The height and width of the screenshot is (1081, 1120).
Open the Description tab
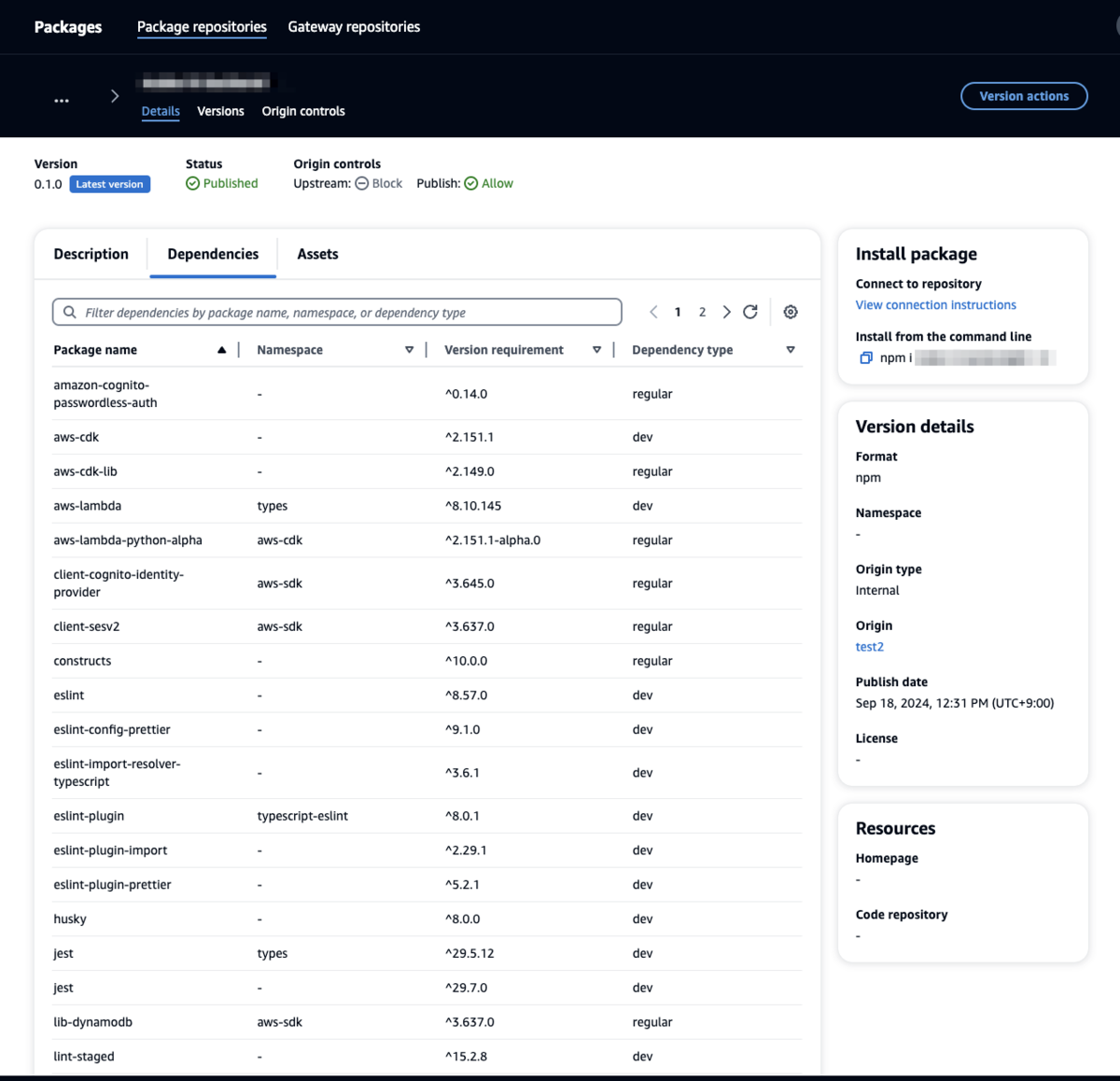coord(91,254)
